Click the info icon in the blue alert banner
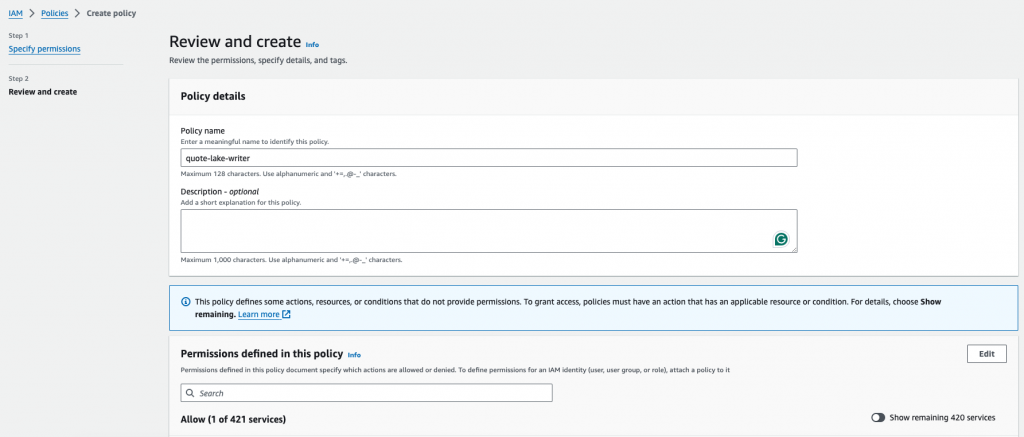Viewport: 1024px width, 437px height. tap(185, 301)
